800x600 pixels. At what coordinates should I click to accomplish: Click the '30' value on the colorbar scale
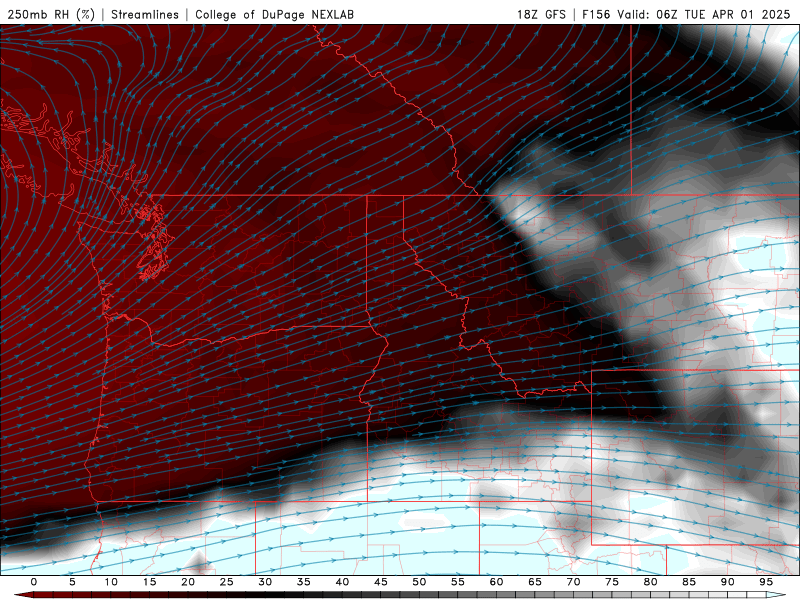click(265, 582)
